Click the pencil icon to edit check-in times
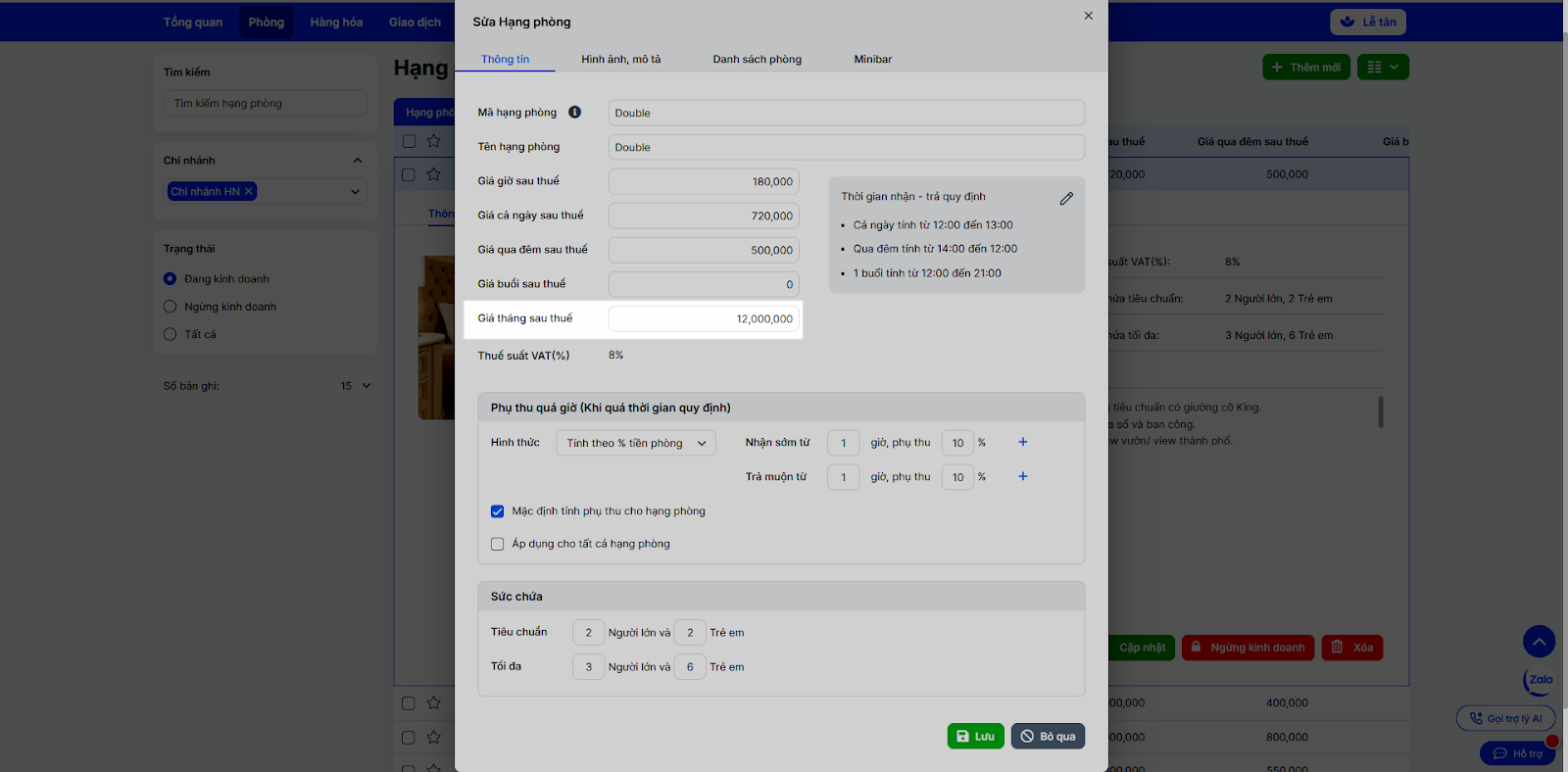This screenshot has width=1568, height=772. (x=1066, y=198)
